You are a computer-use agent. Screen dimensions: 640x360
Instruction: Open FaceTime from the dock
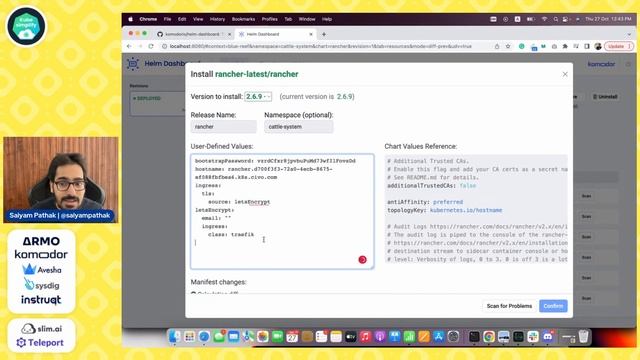point(278,337)
